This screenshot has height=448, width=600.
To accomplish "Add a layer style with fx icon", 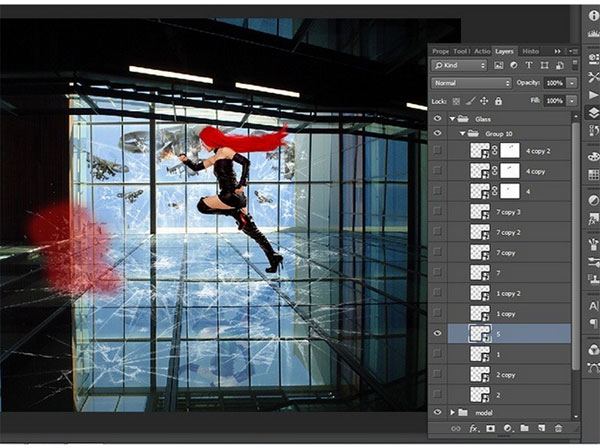I will pyautogui.click(x=473, y=428).
